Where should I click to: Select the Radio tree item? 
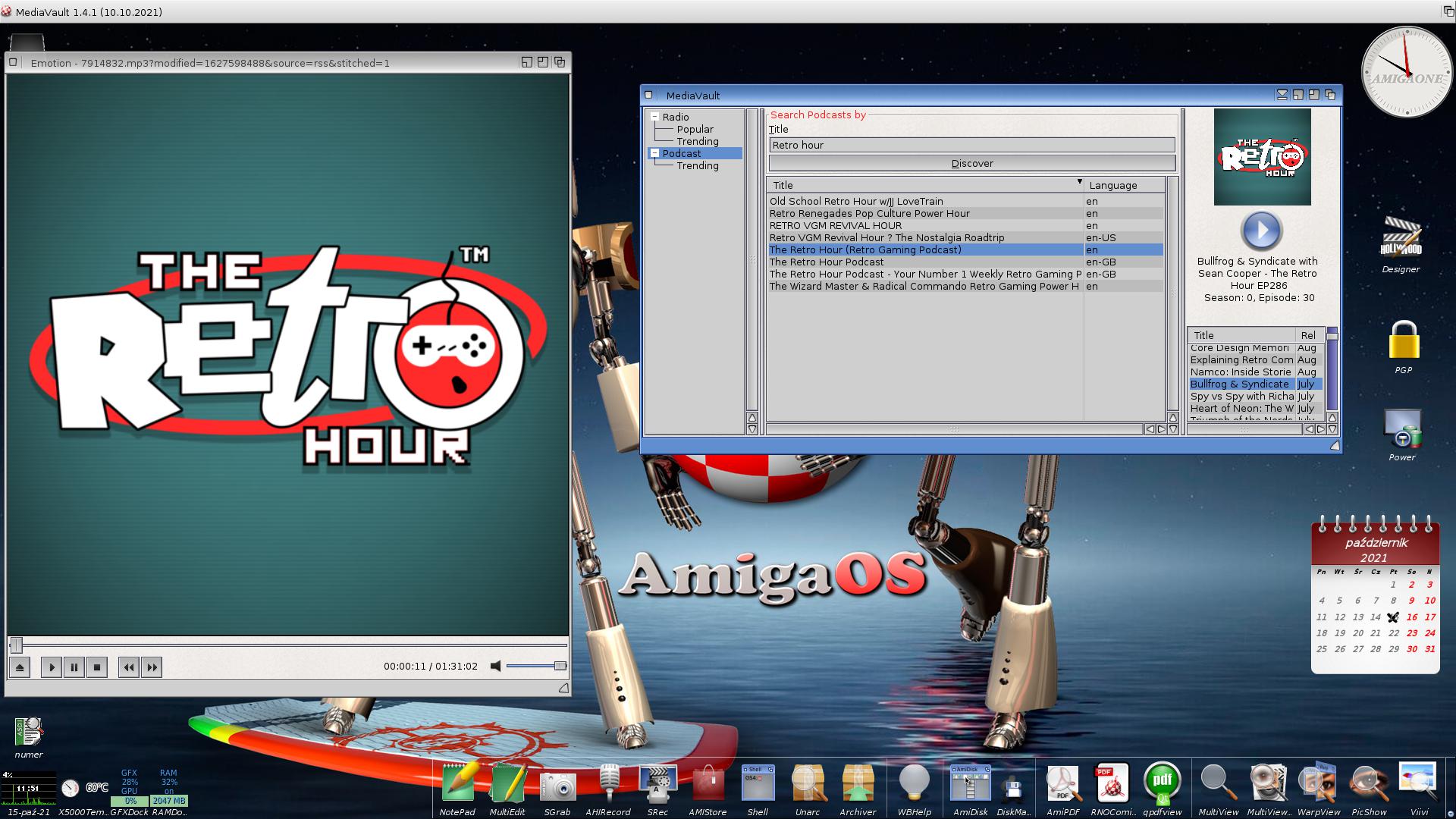[x=676, y=118]
